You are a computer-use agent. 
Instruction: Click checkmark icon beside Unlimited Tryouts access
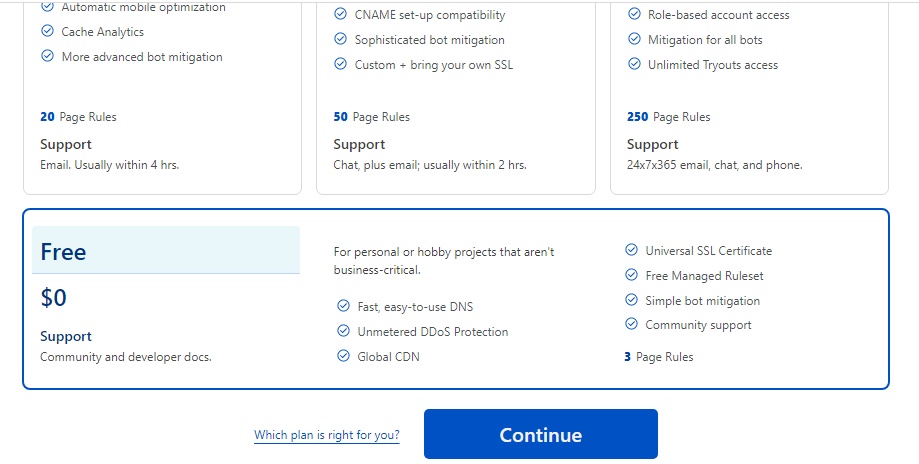pos(634,64)
